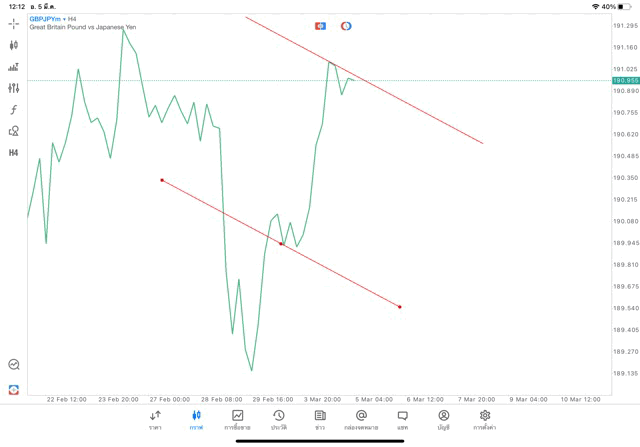Open the bar chart style icon in sidebar
Image resolution: width=640 pixels, height=447 pixels.
pyautogui.click(x=14, y=67)
